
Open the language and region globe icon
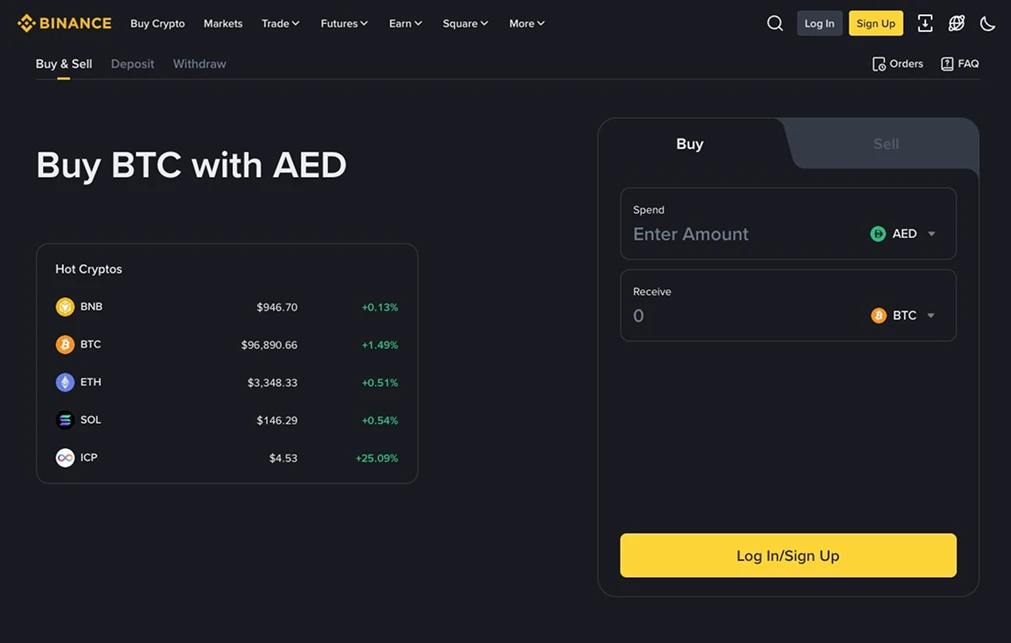click(956, 22)
